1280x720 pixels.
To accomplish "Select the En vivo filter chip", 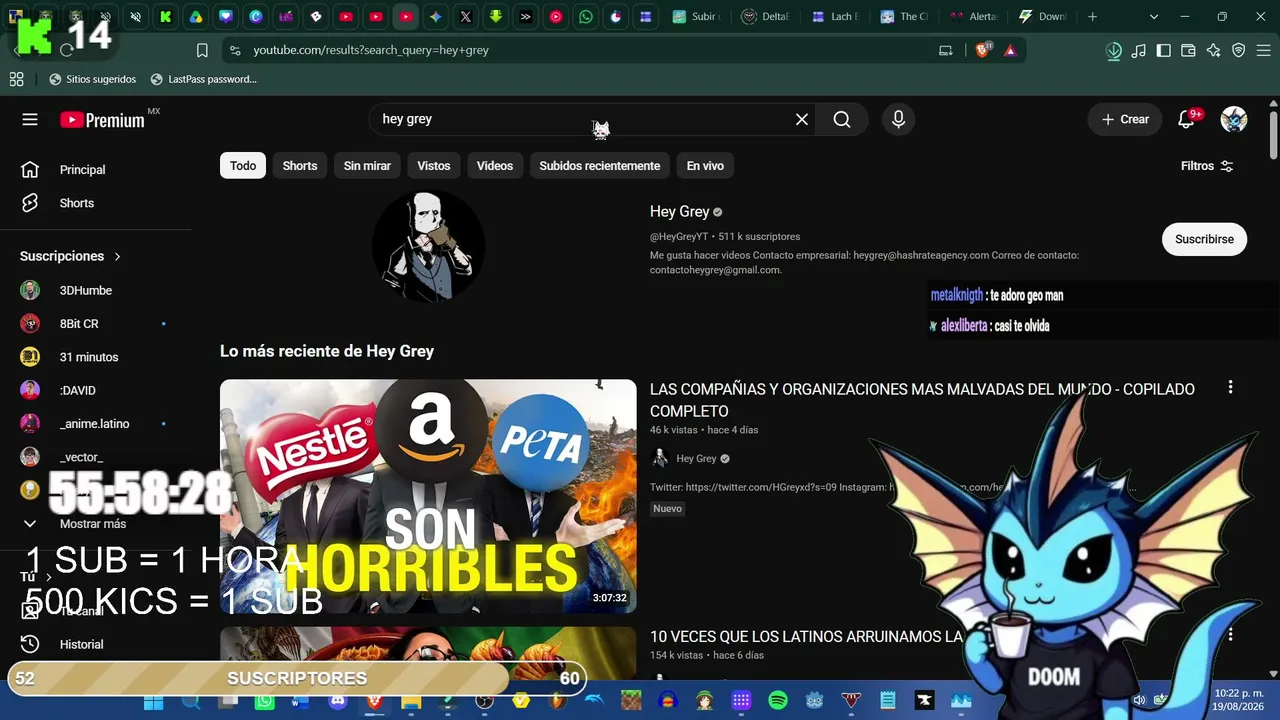I will (705, 166).
